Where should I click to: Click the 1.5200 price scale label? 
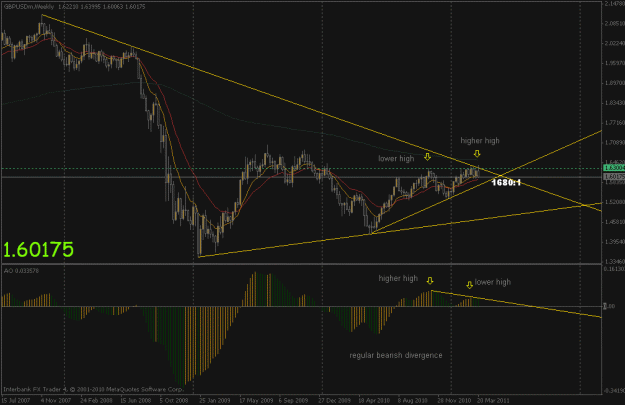coord(614,202)
